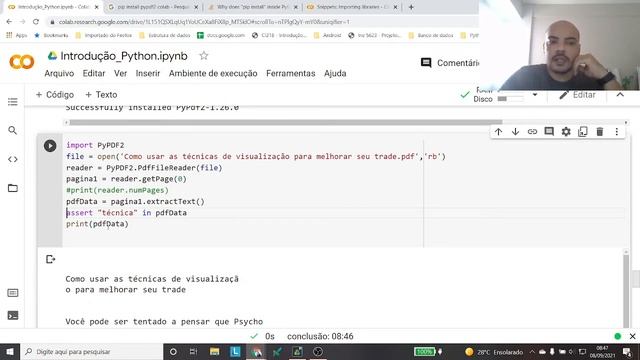Delete the cell with the trash icon
The height and width of the screenshot is (360, 640).
pyautogui.click(x=600, y=131)
